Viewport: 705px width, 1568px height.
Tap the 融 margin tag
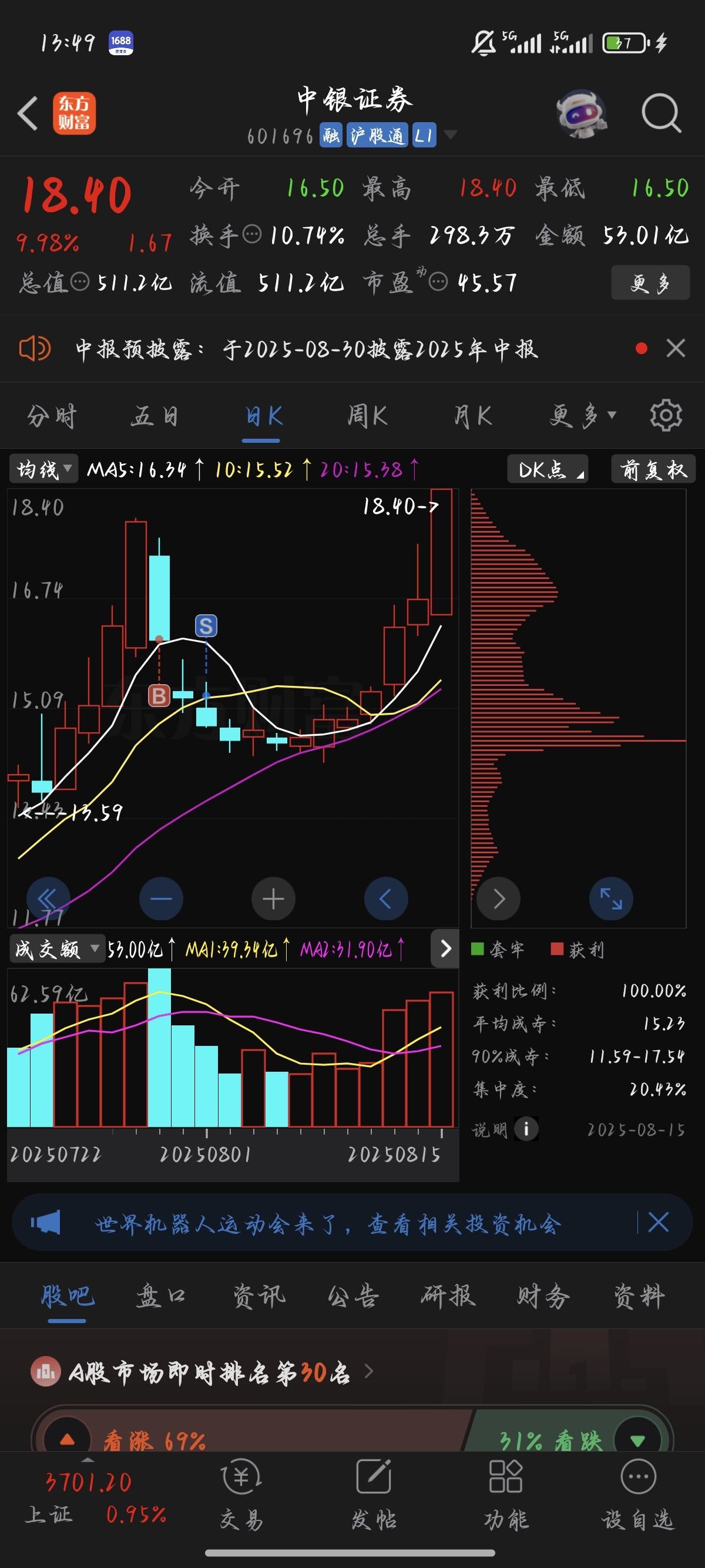(332, 135)
